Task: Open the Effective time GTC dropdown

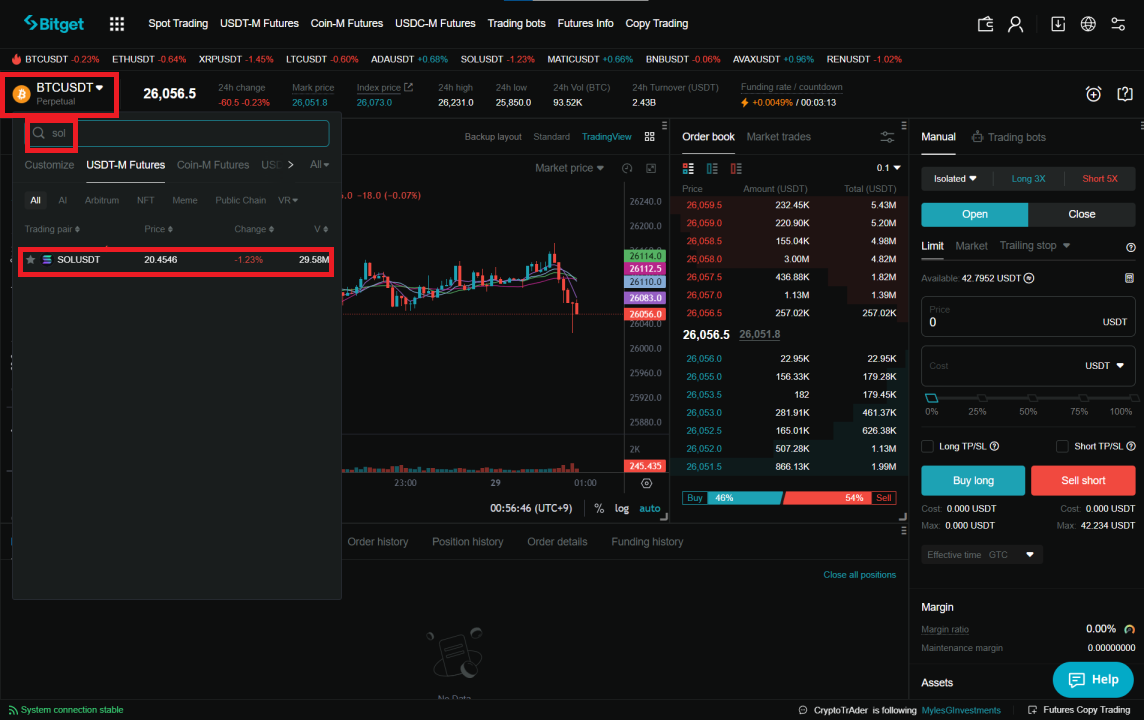Action: tap(981, 554)
